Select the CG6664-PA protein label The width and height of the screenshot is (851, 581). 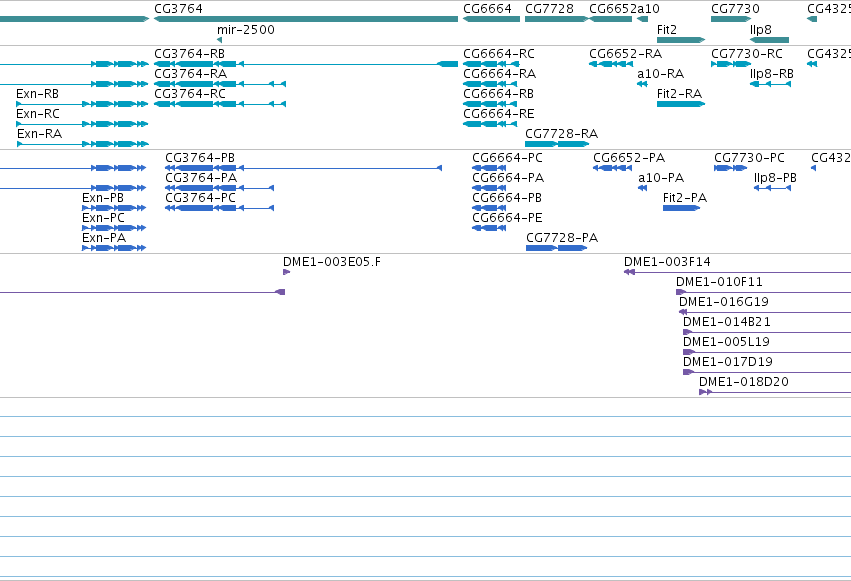coord(508,178)
